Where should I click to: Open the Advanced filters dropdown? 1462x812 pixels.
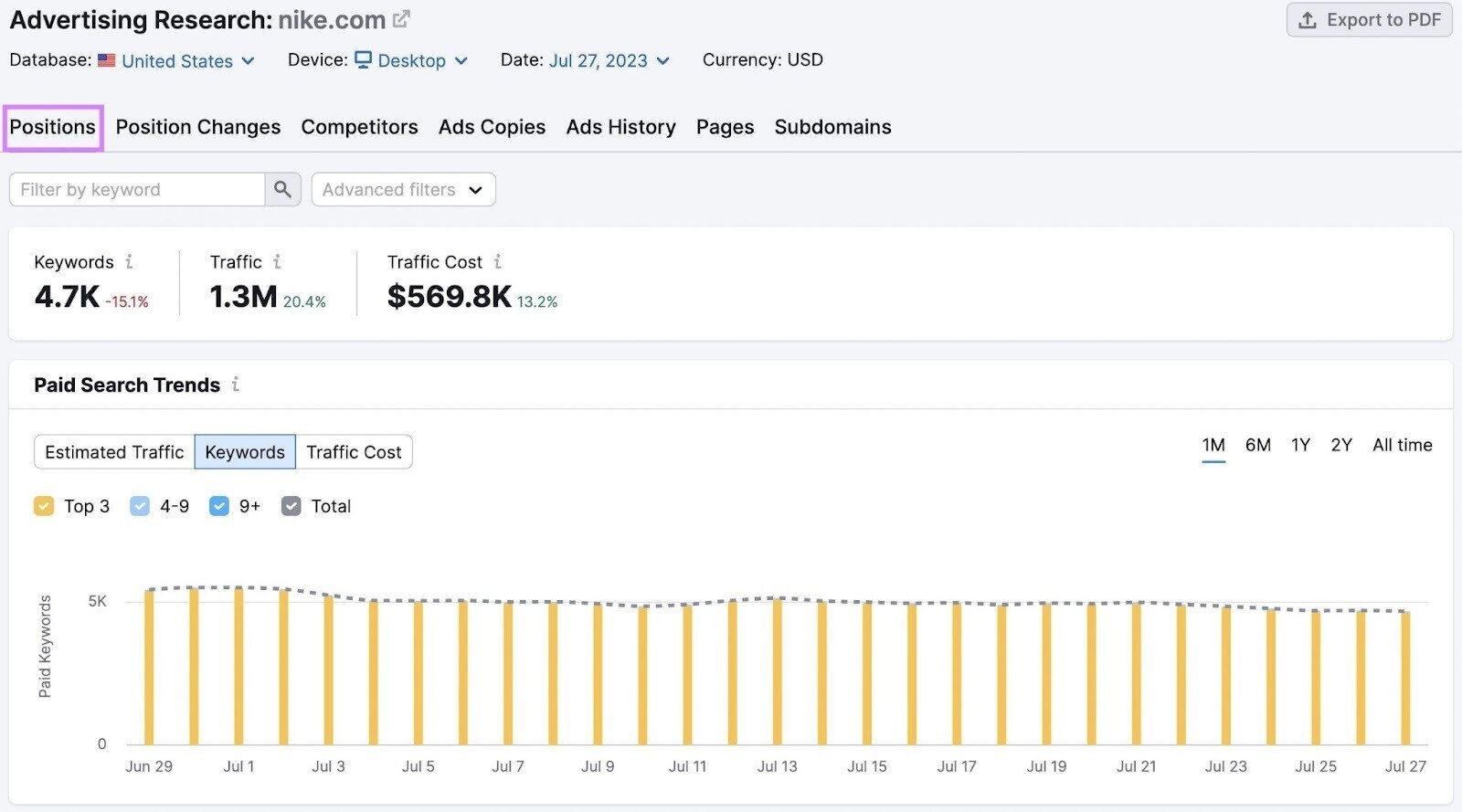pyautogui.click(x=403, y=189)
